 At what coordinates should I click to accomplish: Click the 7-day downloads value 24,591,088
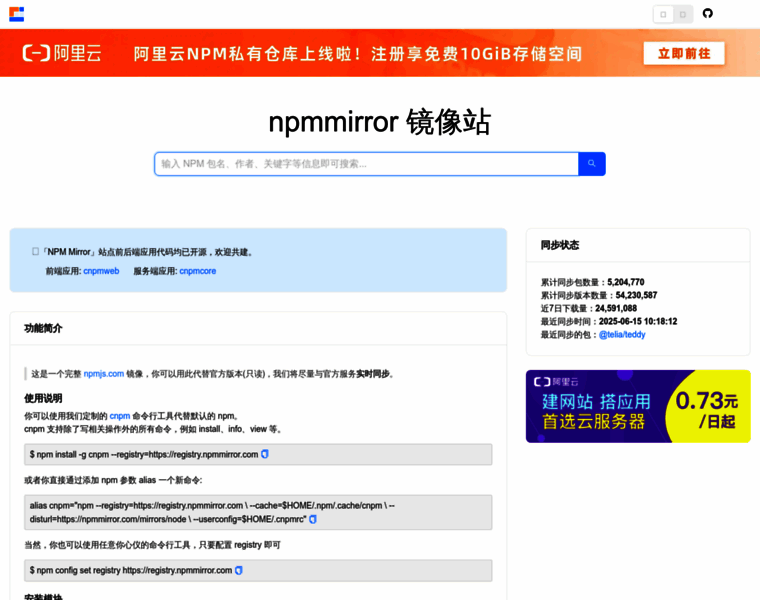(x=616, y=308)
